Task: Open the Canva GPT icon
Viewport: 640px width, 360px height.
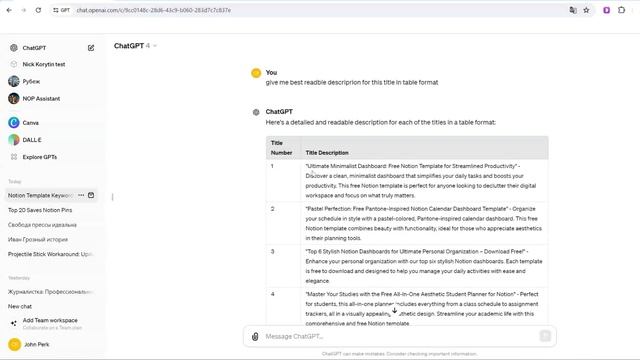Action: 14,122
